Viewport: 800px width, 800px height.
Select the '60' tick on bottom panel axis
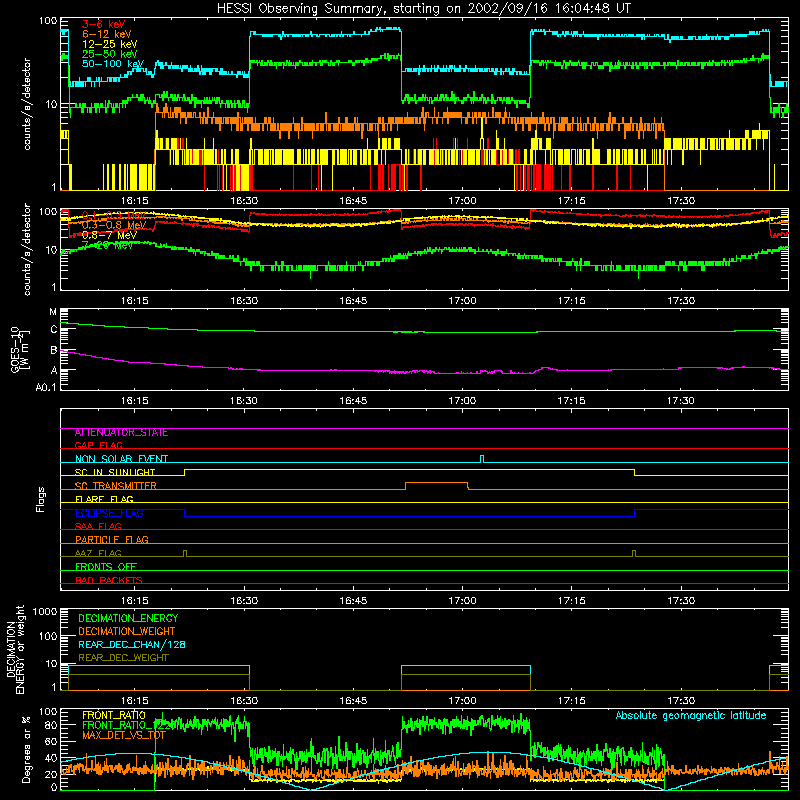[51, 741]
